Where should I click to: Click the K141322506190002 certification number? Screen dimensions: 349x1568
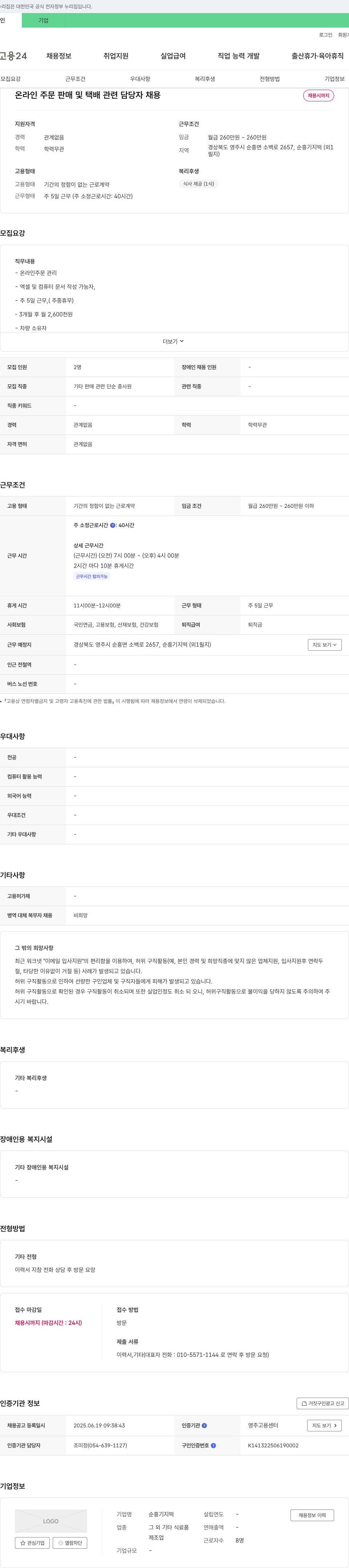click(273, 1446)
